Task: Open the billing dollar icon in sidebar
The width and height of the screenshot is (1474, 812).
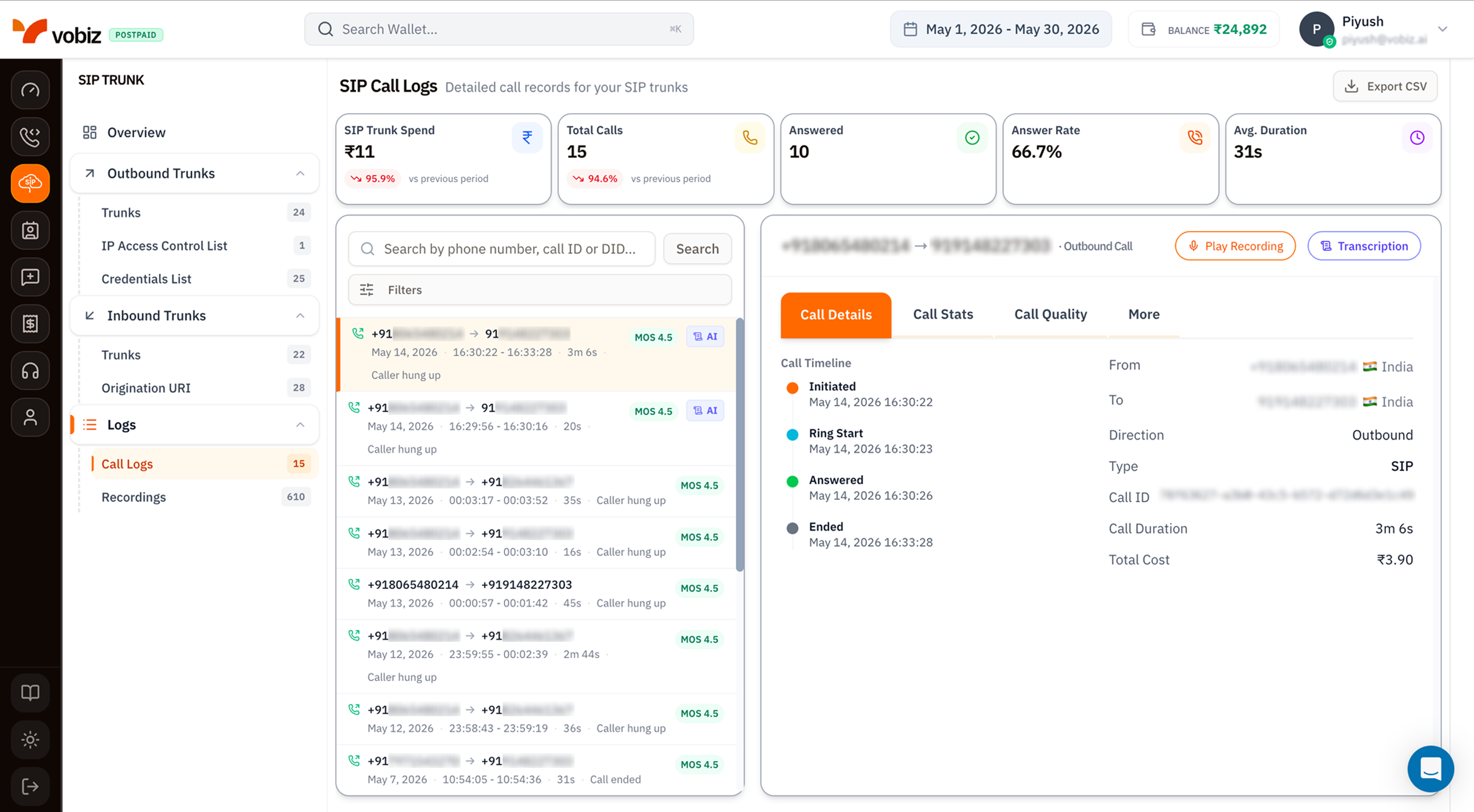Action: coord(30,324)
